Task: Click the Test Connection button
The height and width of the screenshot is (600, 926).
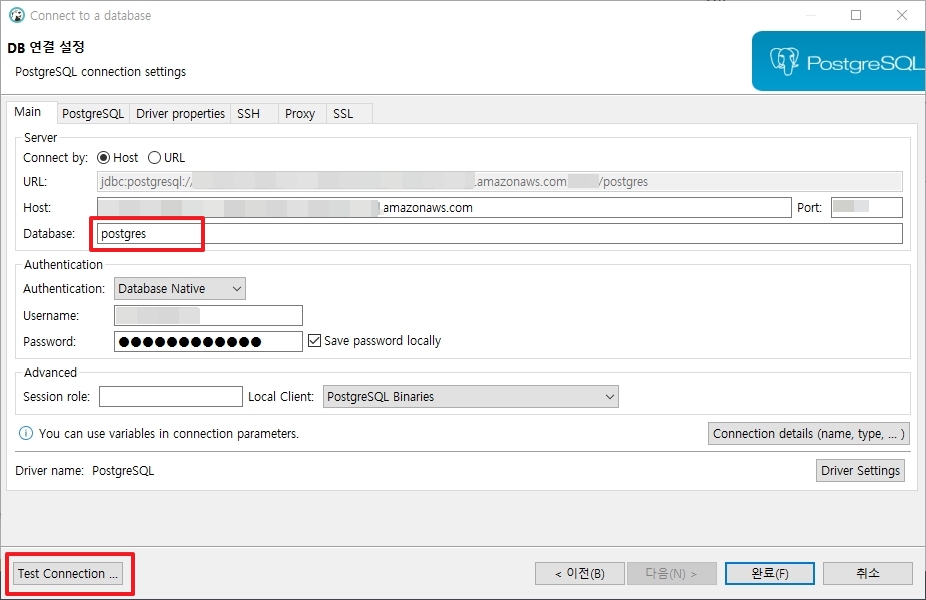Action: tap(68, 573)
